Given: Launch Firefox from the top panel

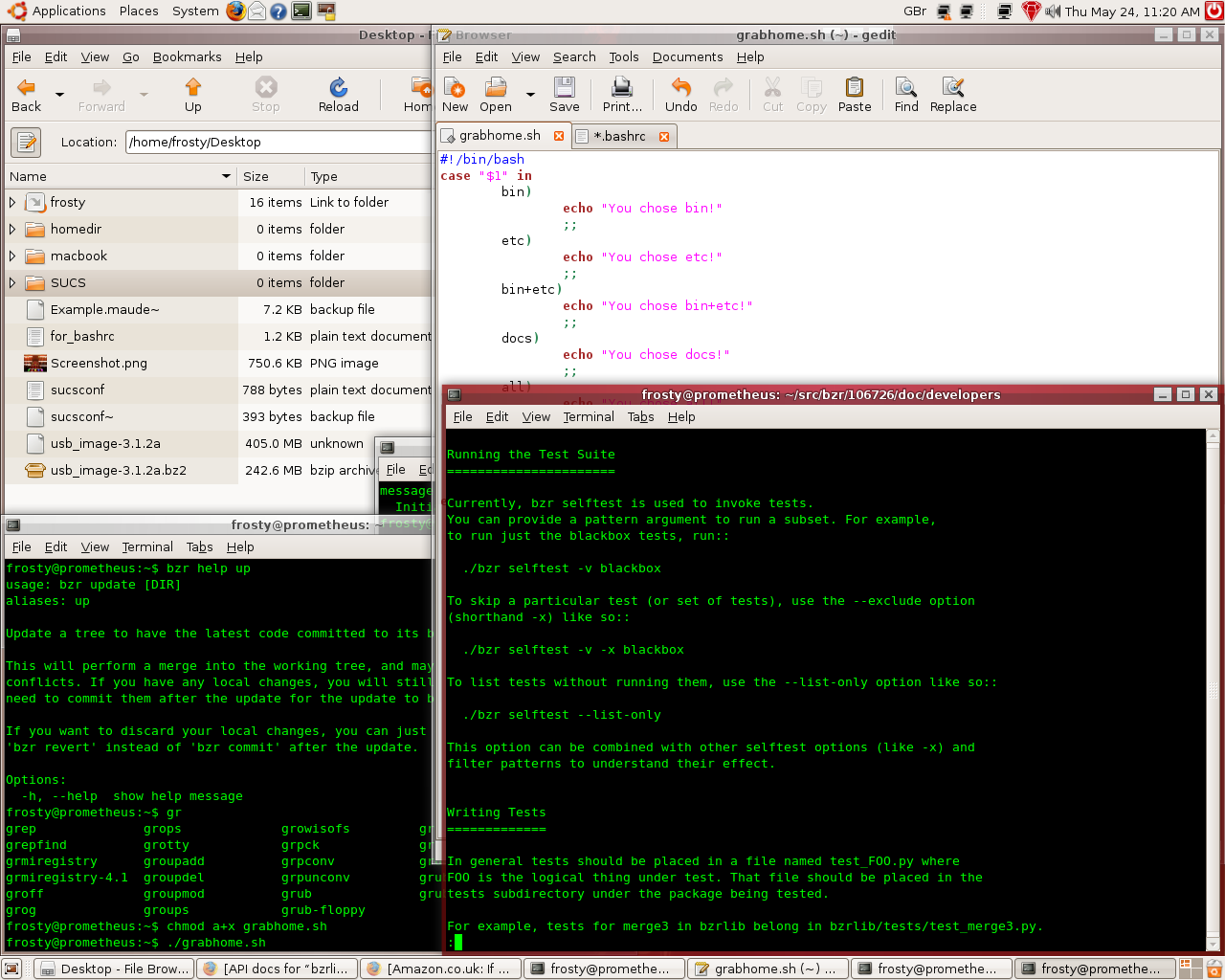Looking at the screenshot, I should (x=235, y=11).
